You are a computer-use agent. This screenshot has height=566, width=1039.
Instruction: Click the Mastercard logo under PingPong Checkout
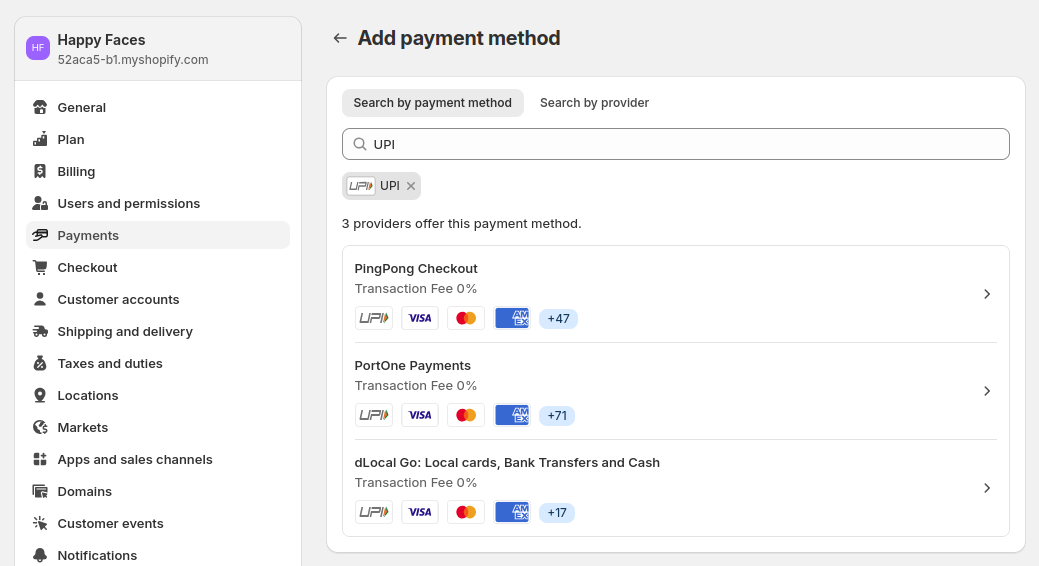coord(466,318)
